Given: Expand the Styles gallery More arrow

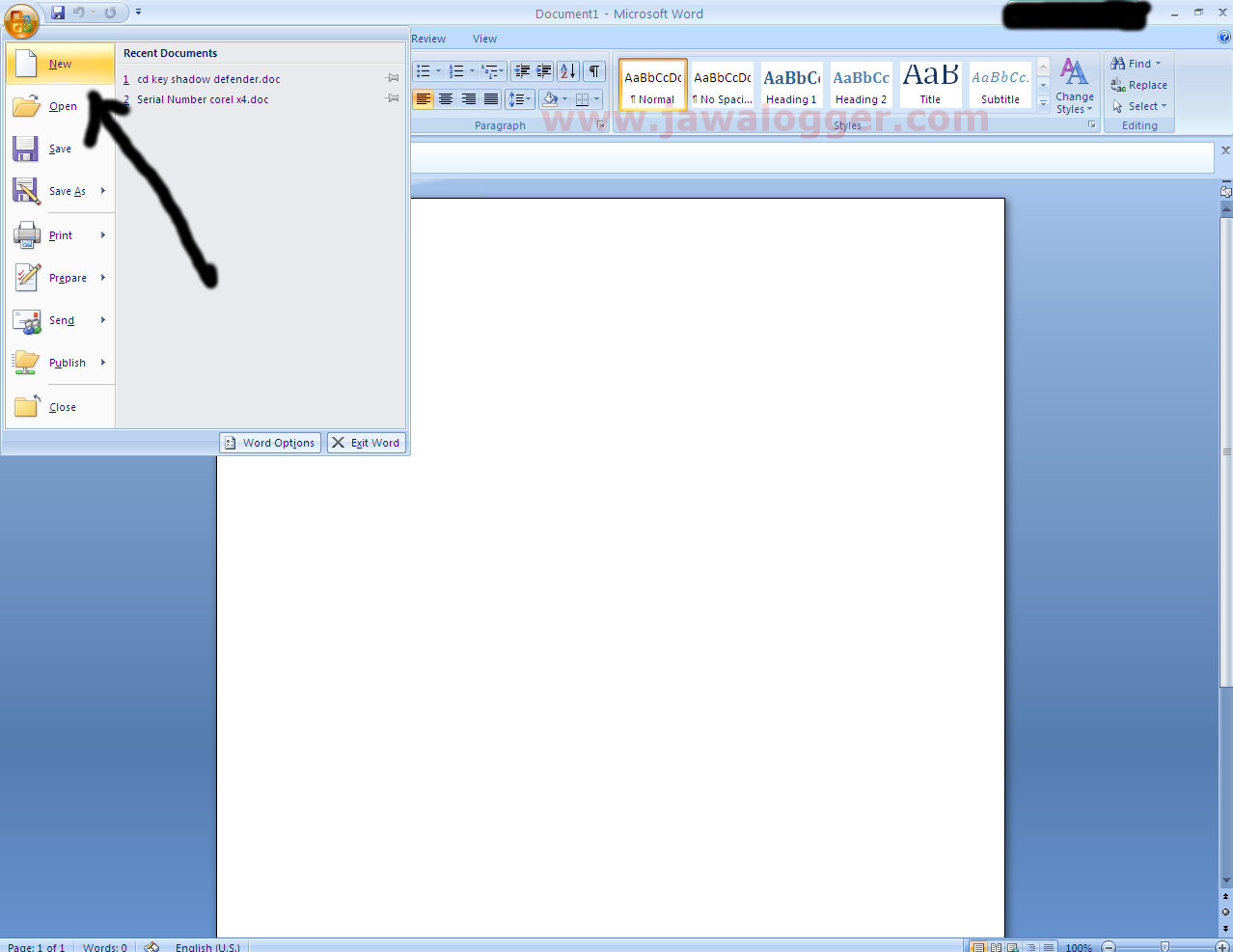Looking at the screenshot, I should click(x=1043, y=102).
